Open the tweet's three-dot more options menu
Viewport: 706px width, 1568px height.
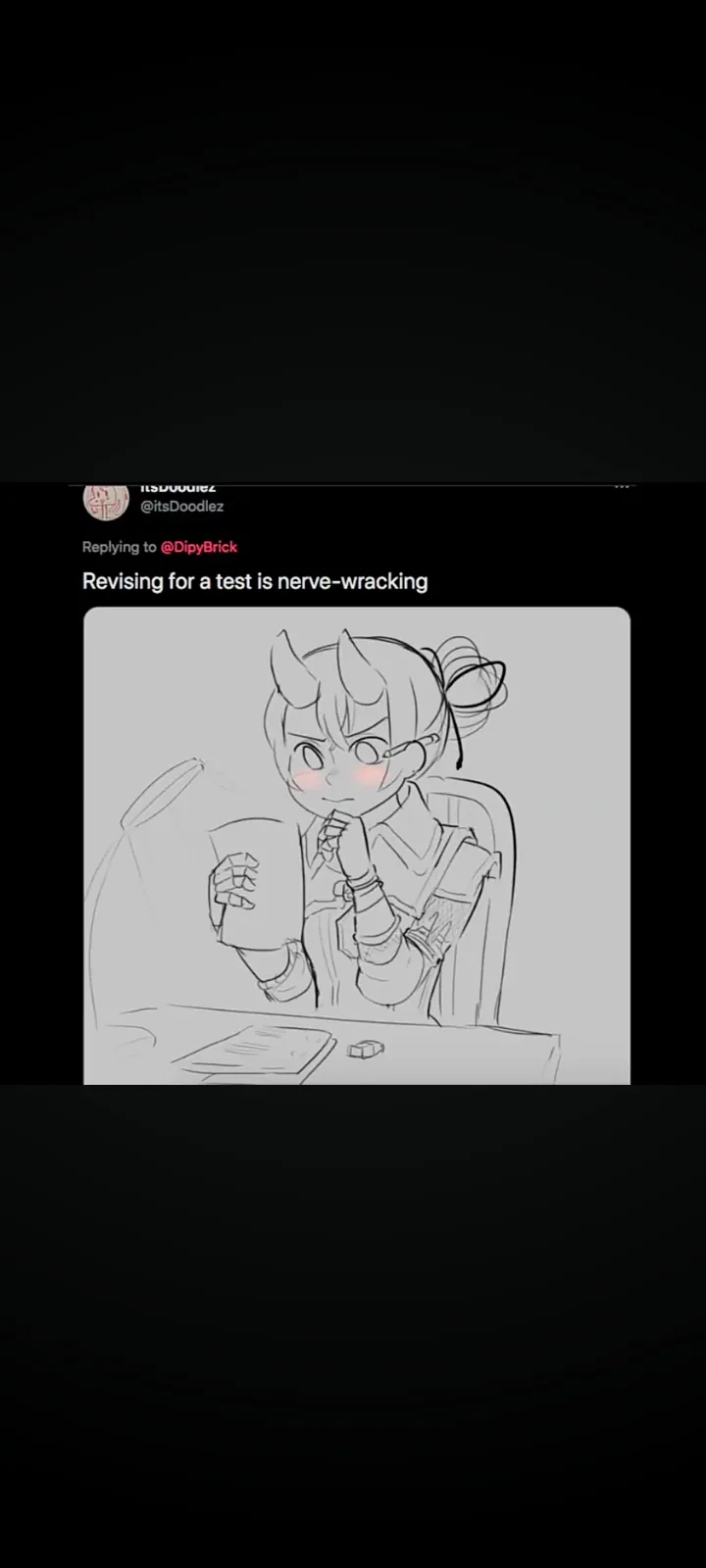tap(622, 487)
